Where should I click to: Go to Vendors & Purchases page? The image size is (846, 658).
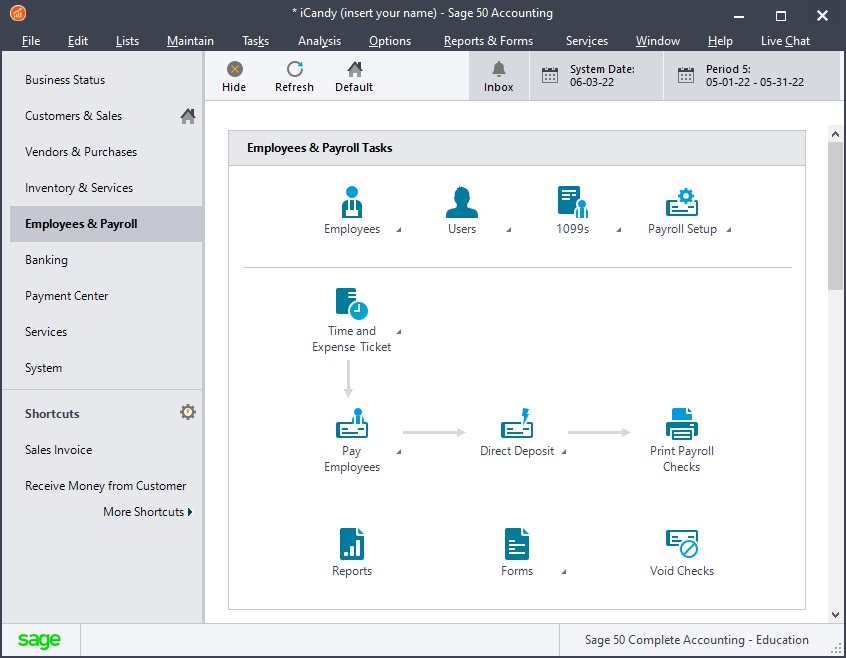tap(106, 152)
